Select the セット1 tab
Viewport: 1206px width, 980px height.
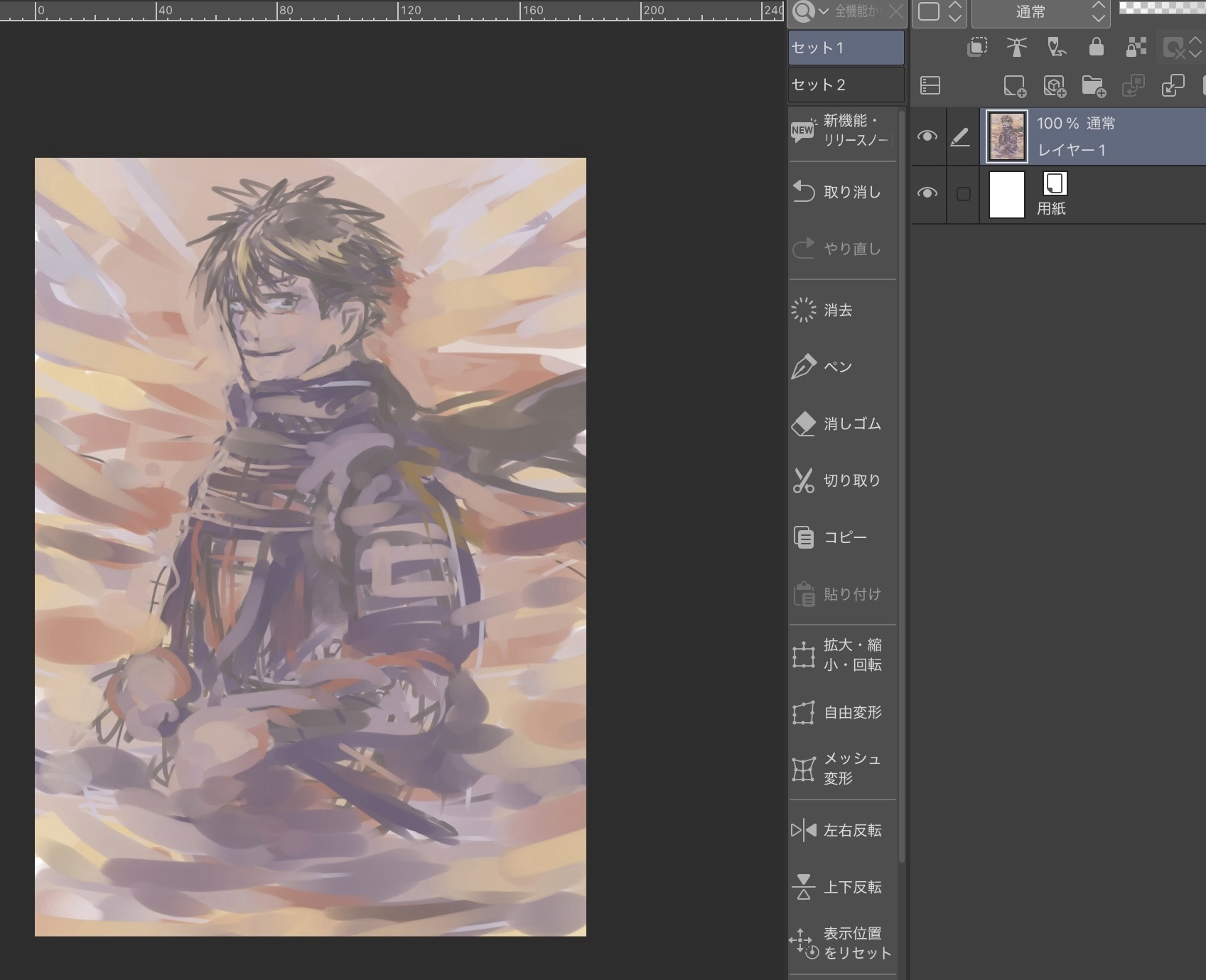(x=846, y=48)
